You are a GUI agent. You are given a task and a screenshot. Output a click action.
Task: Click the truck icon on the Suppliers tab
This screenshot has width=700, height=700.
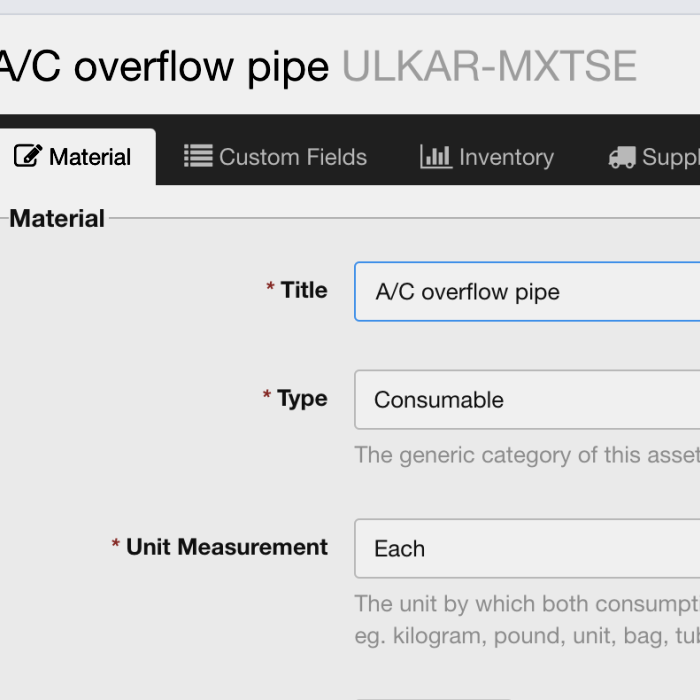pos(622,158)
